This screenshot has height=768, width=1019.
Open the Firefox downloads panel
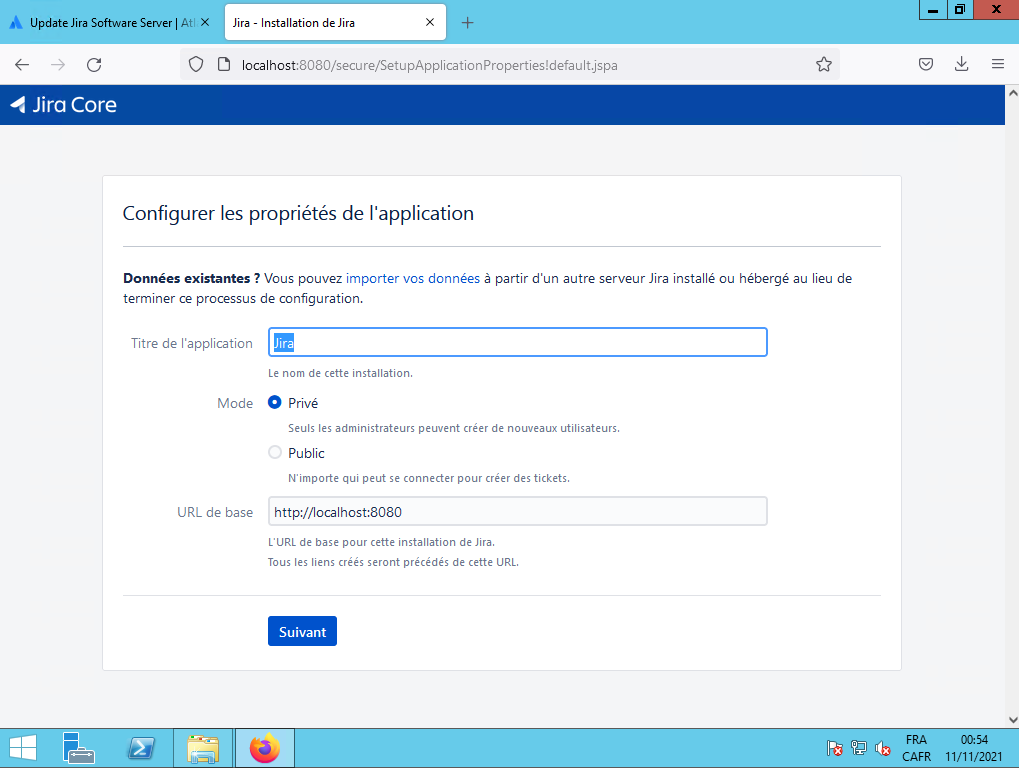962,64
